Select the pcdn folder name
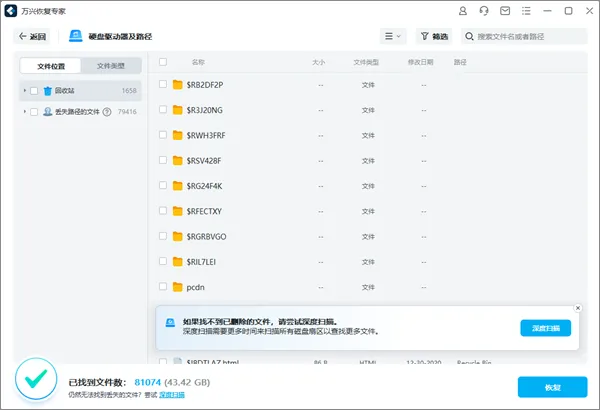Screen dimensions: 600x410 [196, 287]
